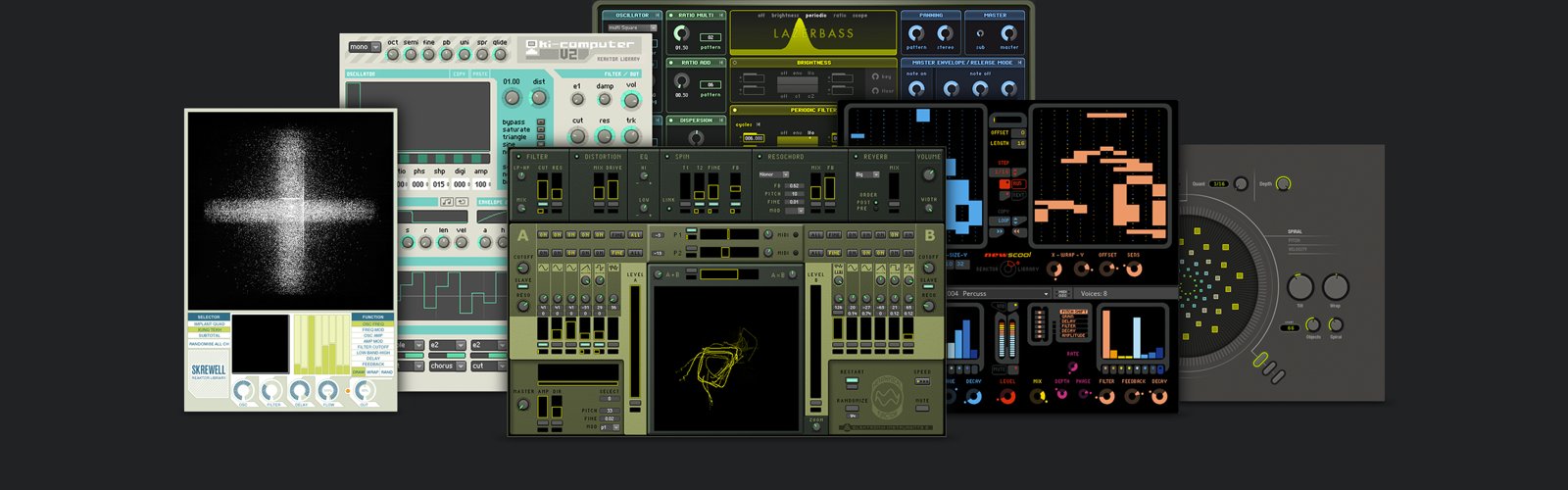The height and width of the screenshot is (490, 1568).
Task: Switch to the brightness tab in Lazerbass
Action: [785, 16]
